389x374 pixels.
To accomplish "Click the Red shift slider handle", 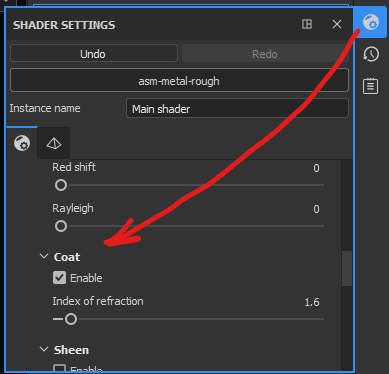I will point(61,185).
